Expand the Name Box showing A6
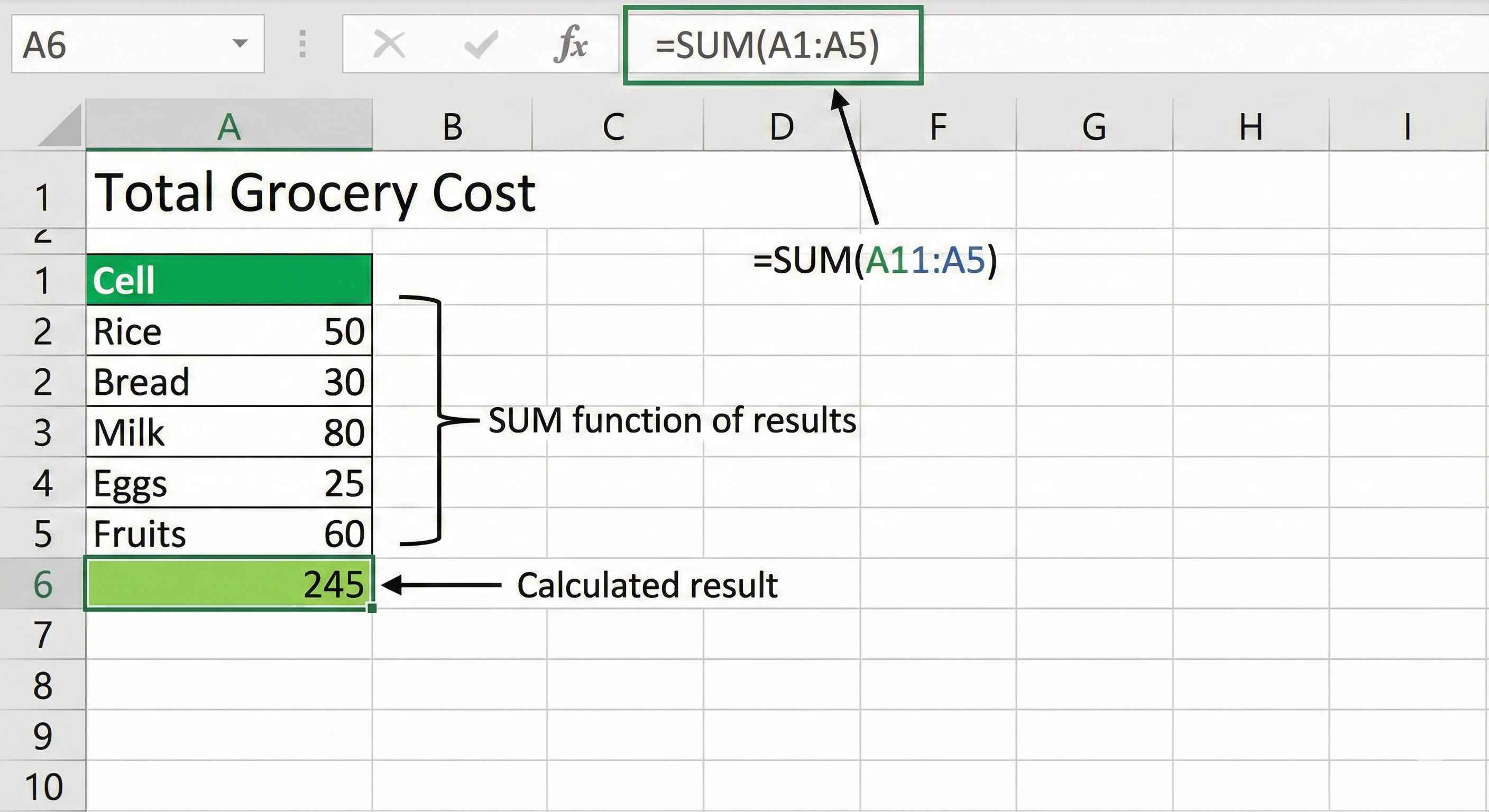1489x812 pixels. point(116,45)
